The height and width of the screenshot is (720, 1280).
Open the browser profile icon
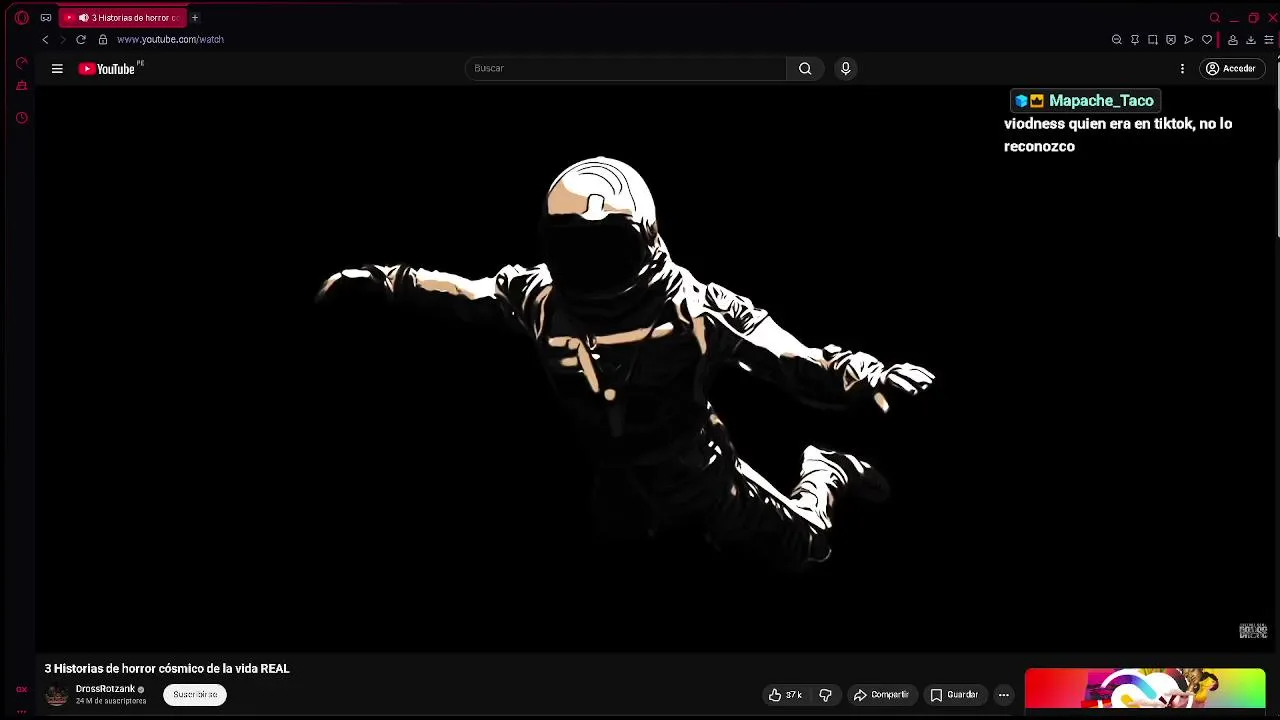(1233, 40)
